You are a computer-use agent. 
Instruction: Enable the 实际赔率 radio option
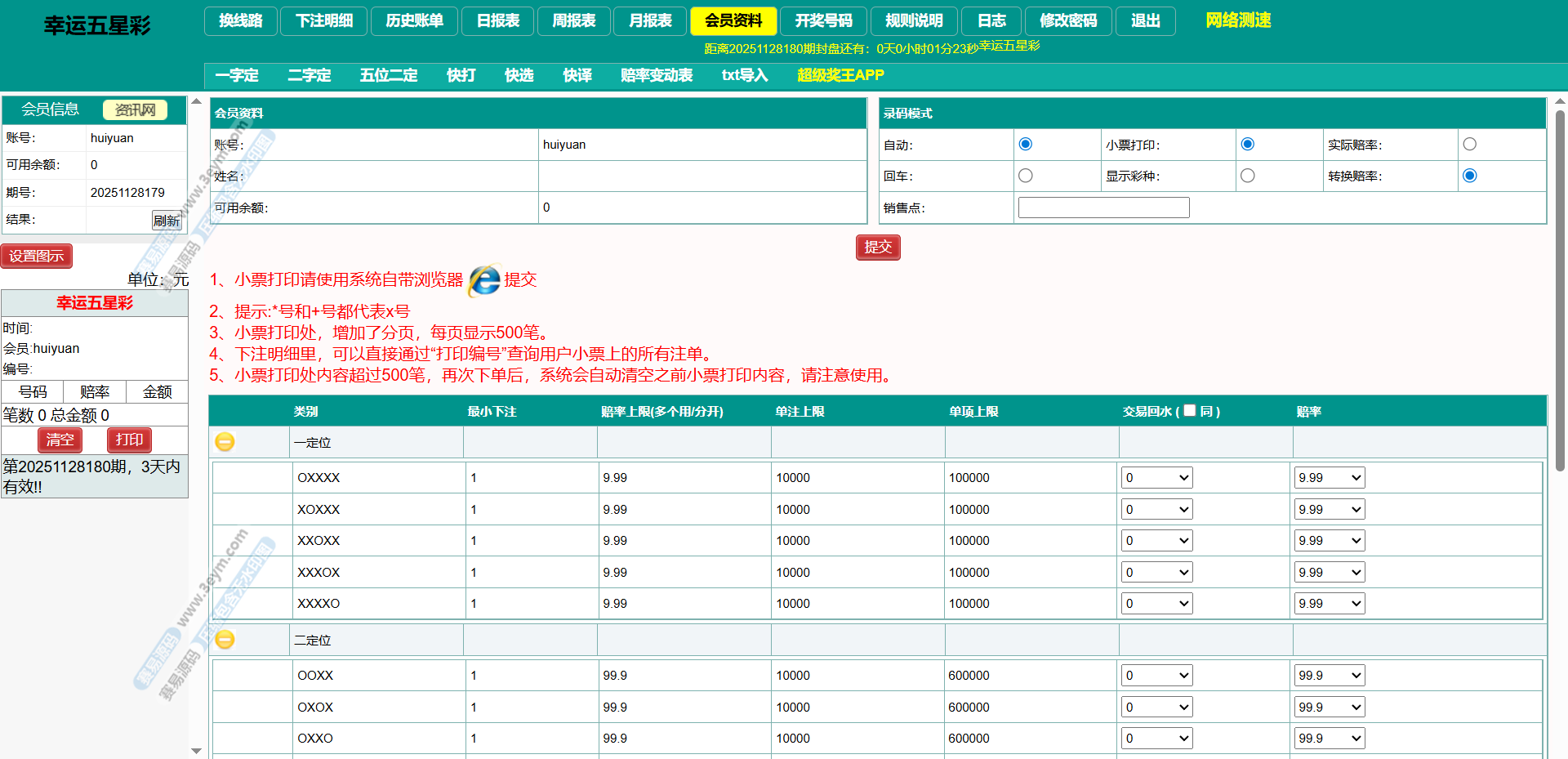1470,145
